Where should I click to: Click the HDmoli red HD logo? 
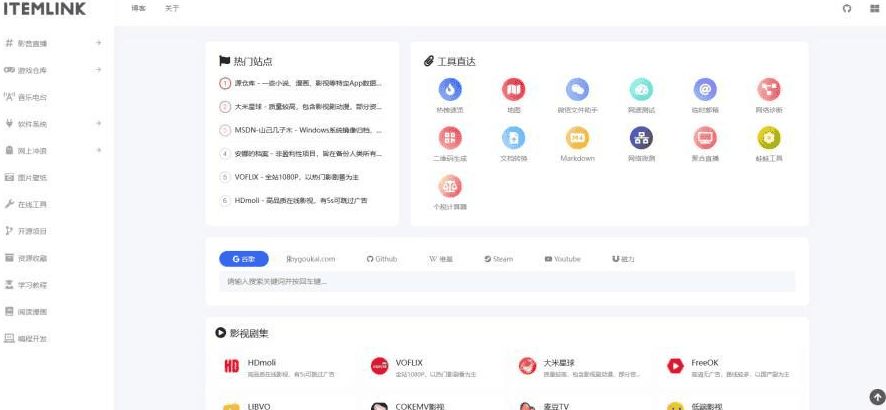point(232,367)
